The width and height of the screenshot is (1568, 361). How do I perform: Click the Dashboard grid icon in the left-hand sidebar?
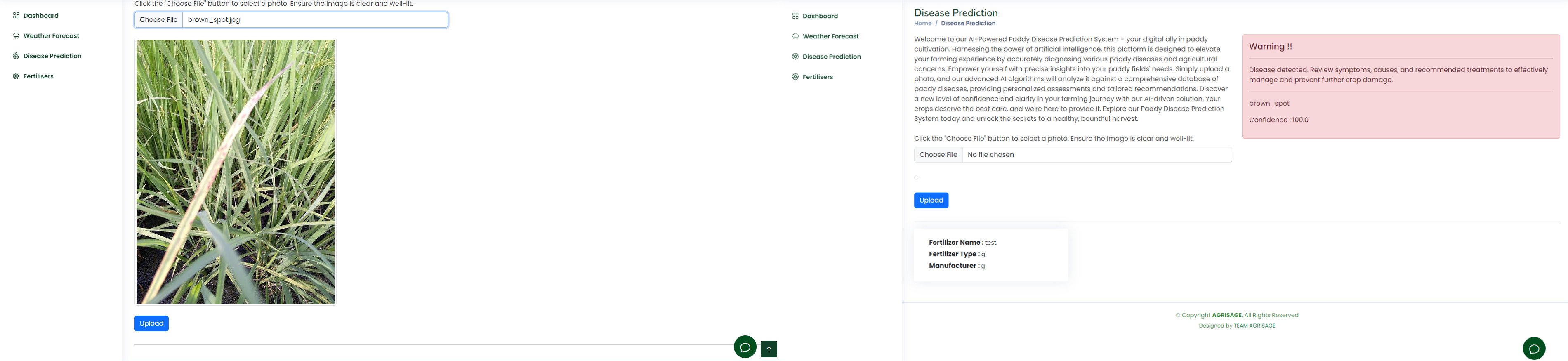pyautogui.click(x=16, y=16)
